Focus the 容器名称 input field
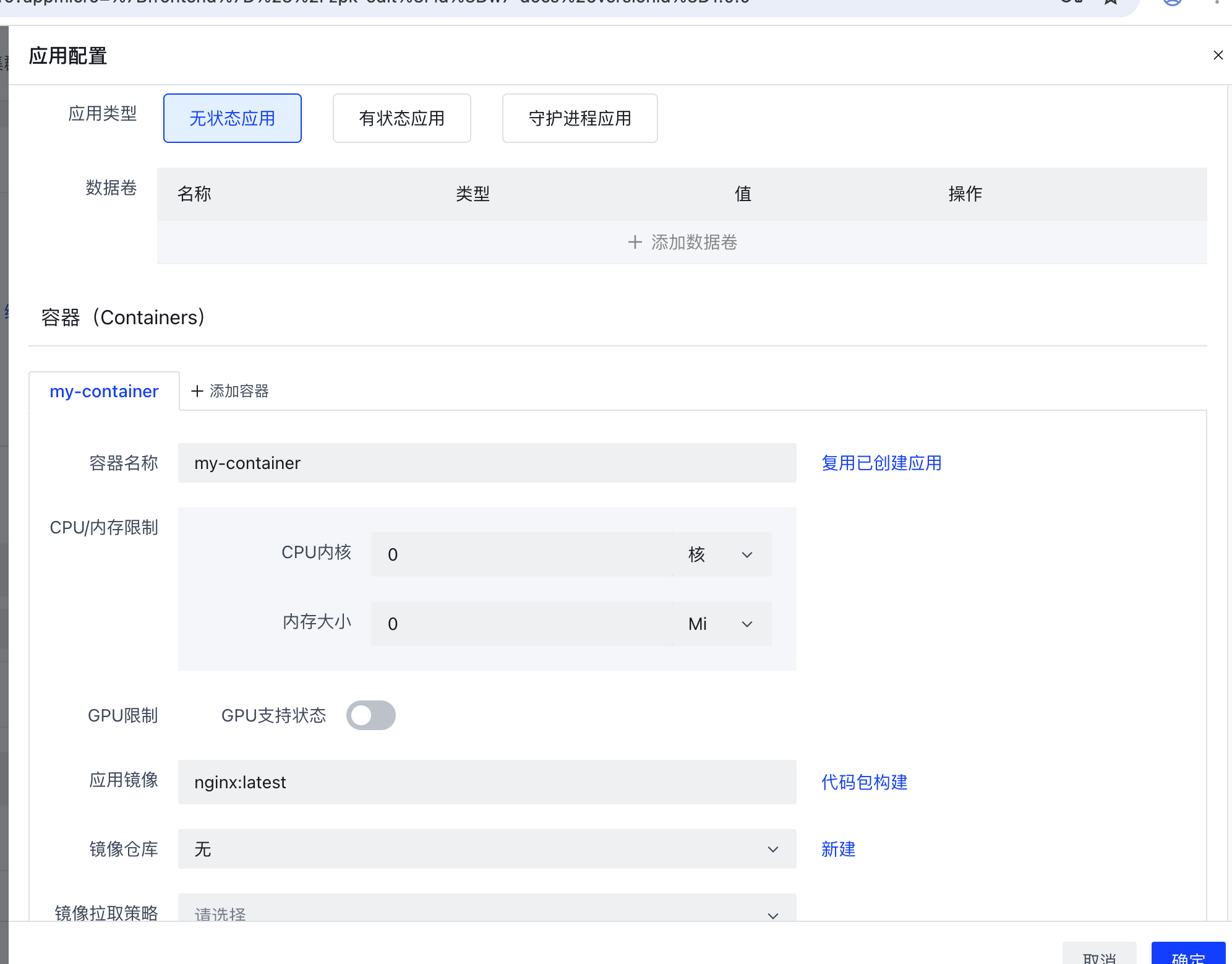This screenshot has height=964, width=1232. pyautogui.click(x=487, y=463)
